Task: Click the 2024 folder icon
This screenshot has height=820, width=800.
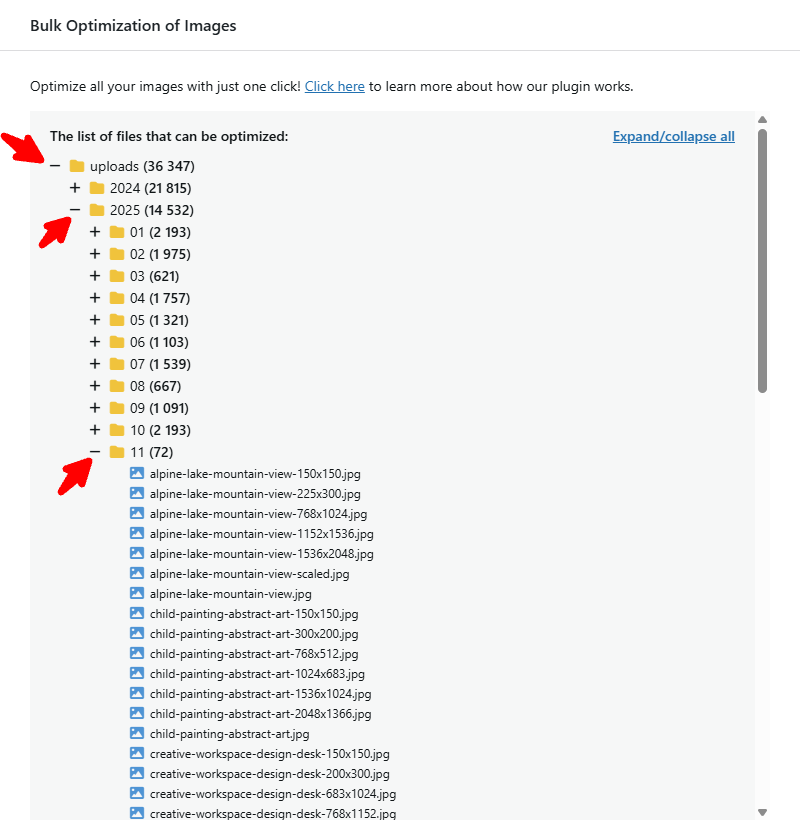Action: (x=97, y=188)
